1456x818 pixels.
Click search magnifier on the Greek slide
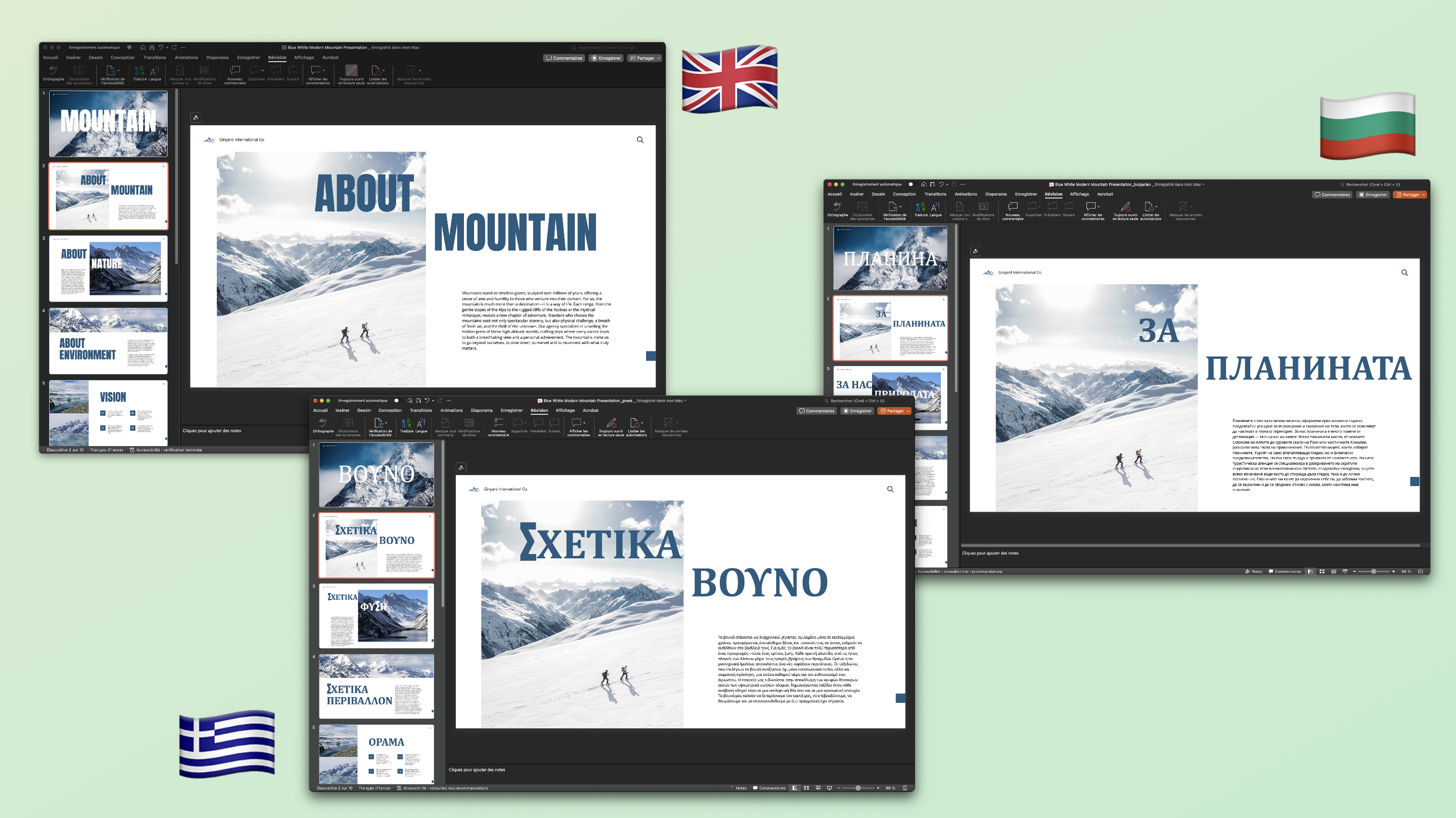[890, 489]
